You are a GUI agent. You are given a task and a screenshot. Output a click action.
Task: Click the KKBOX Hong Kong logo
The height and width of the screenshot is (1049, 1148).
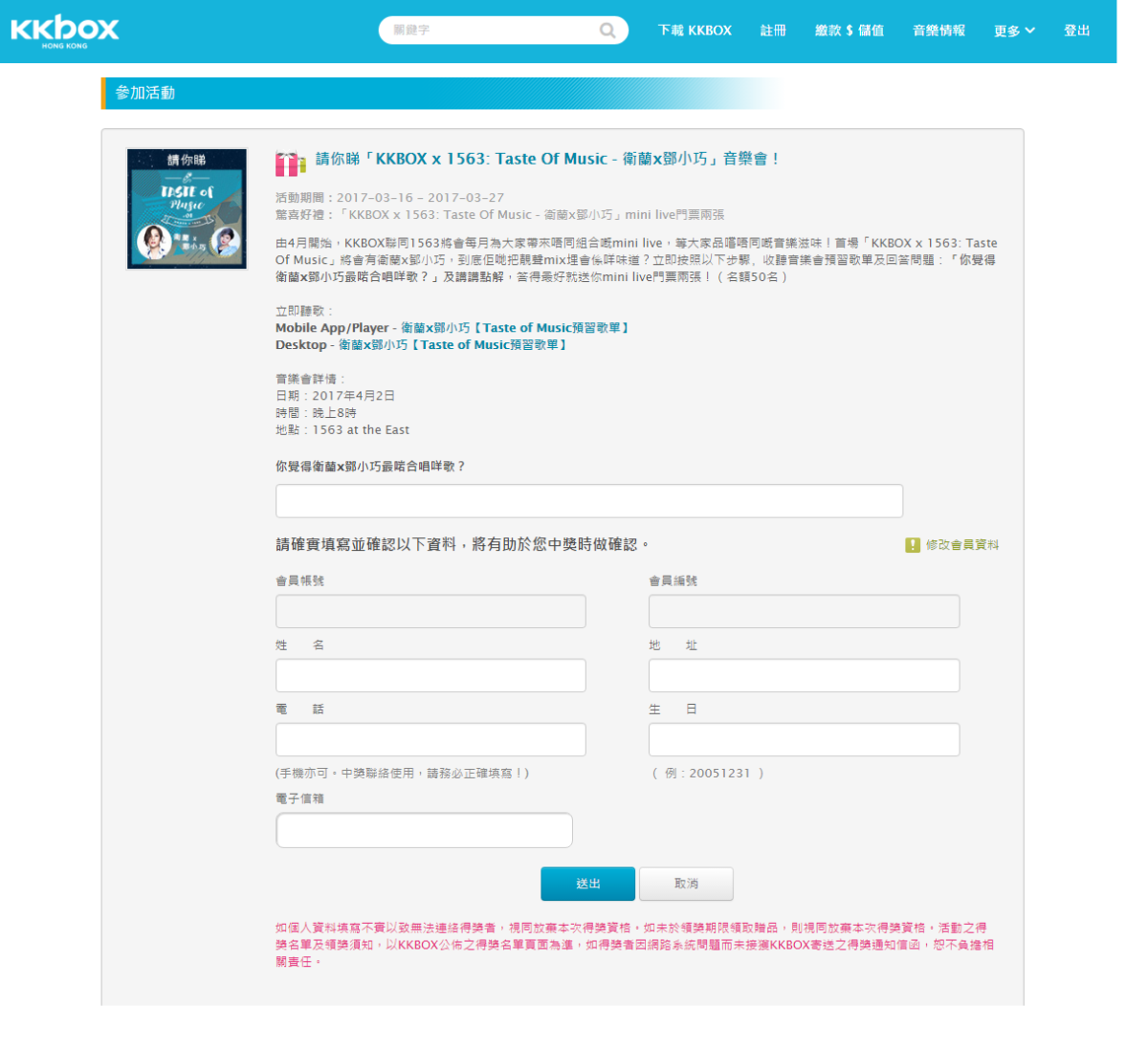(64, 31)
